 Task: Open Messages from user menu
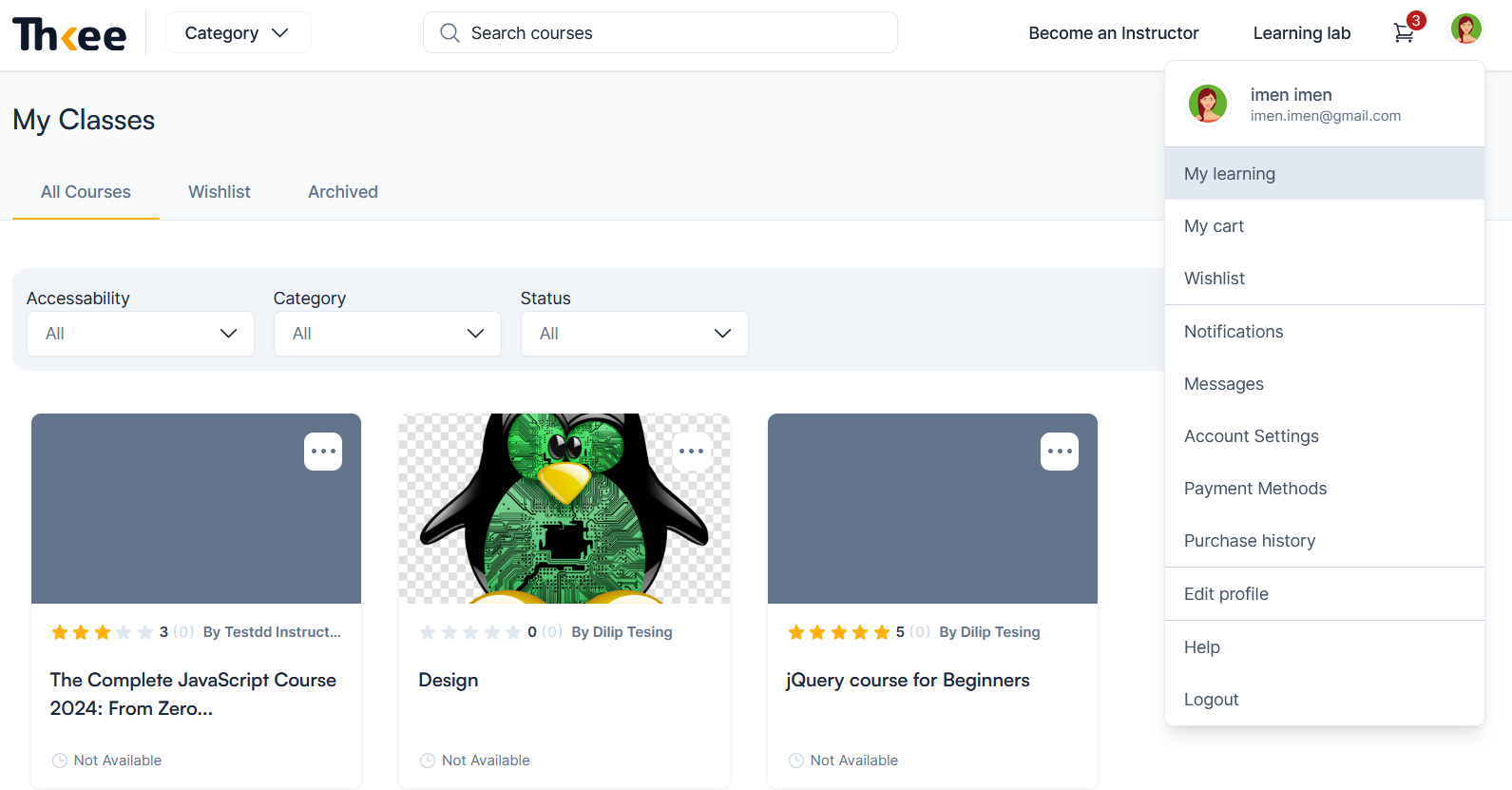pyautogui.click(x=1325, y=384)
